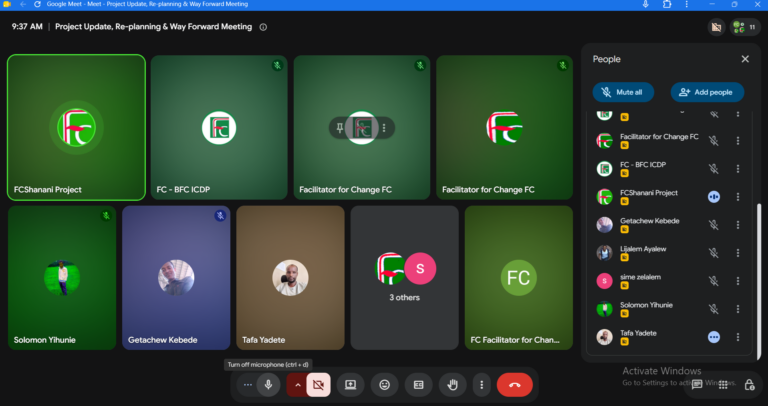Open extensions puzzle icon in title bar
768x406 pixels.
click(667, 4)
